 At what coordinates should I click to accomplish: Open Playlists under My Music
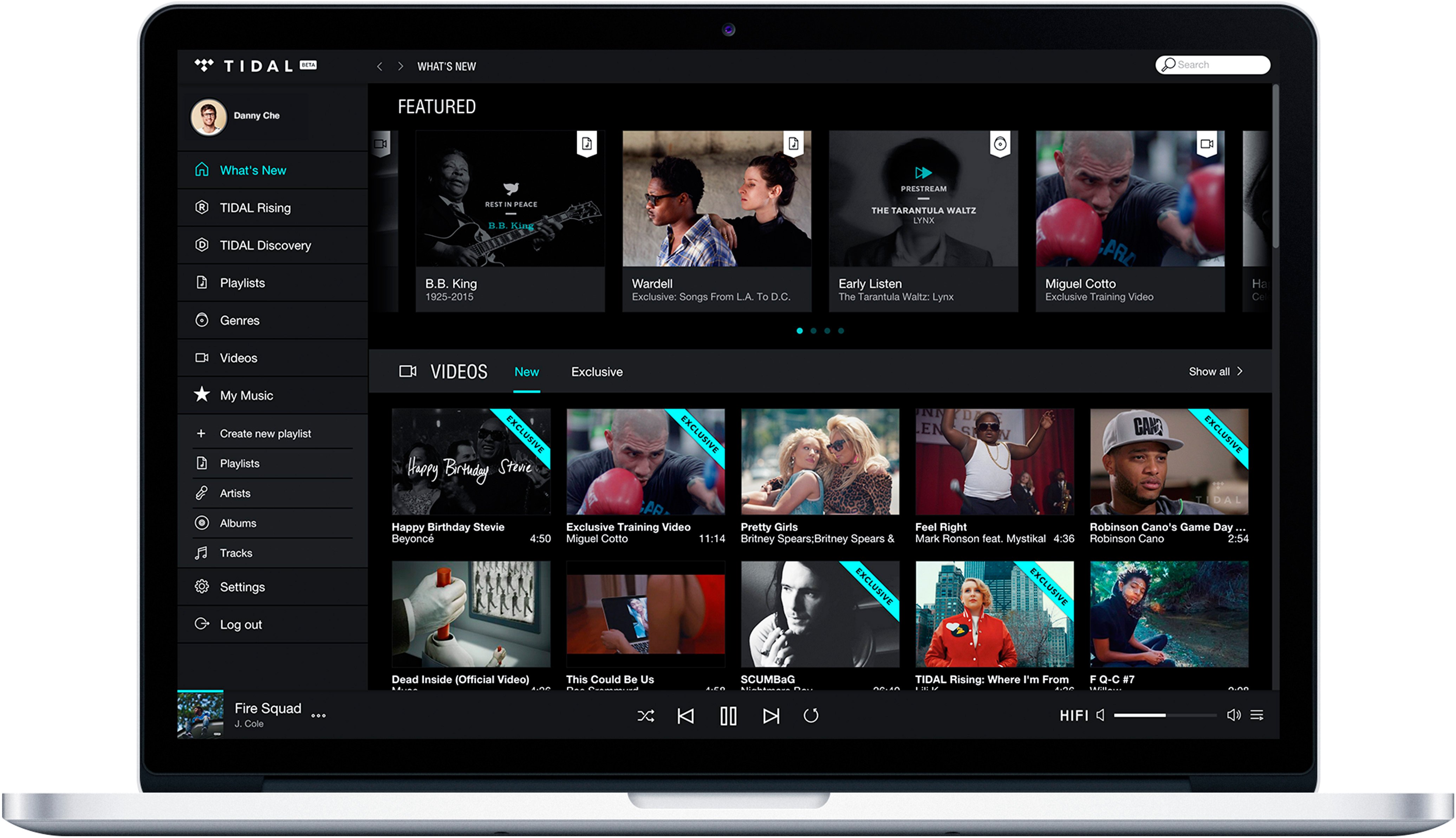click(273, 463)
